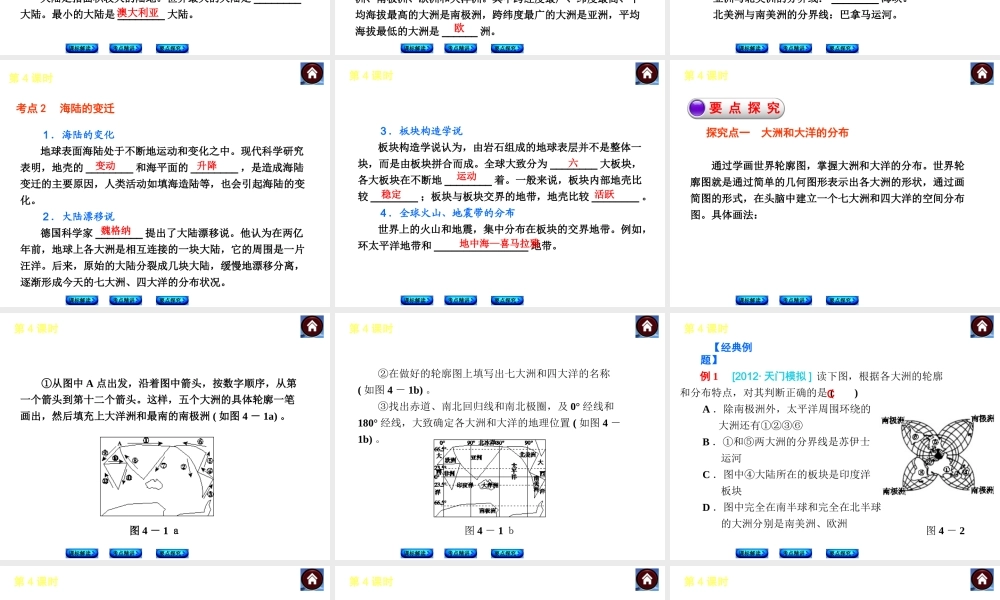This screenshot has width=1000, height=600.
Task: Click the red answer 稳定
Action: click(391, 194)
